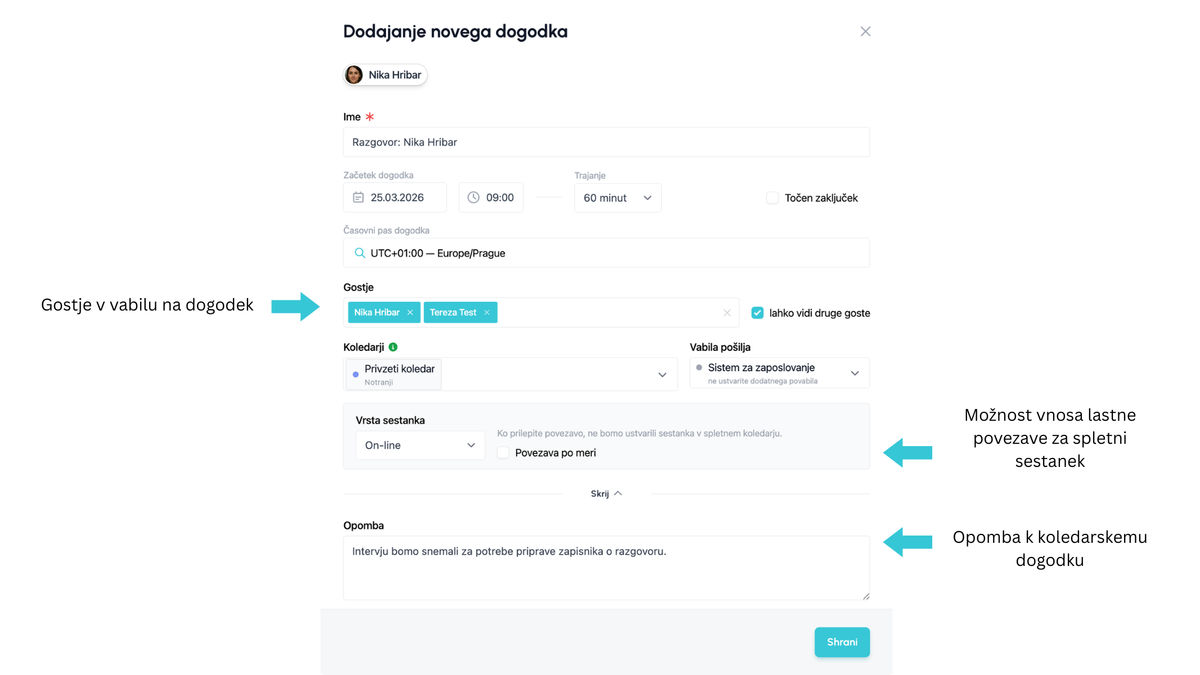
Task: Remove Tereza Test from guests
Action: tap(487, 313)
